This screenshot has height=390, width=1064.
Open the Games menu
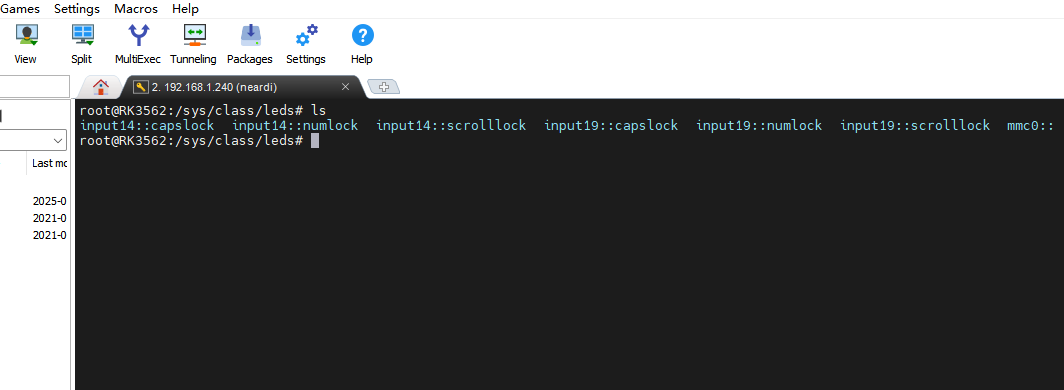coord(20,9)
